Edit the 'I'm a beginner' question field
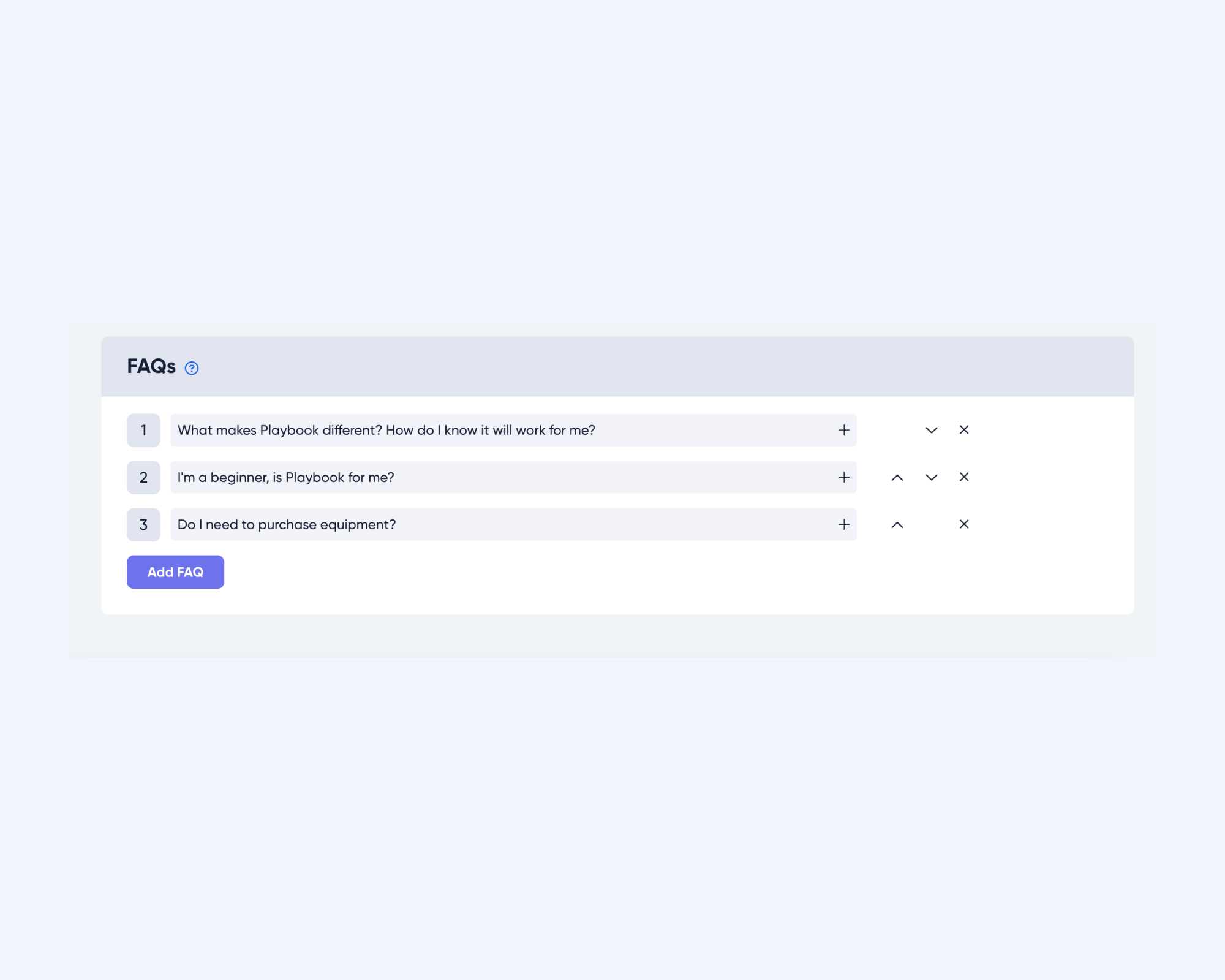This screenshot has width=1225, height=980. click(x=513, y=477)
